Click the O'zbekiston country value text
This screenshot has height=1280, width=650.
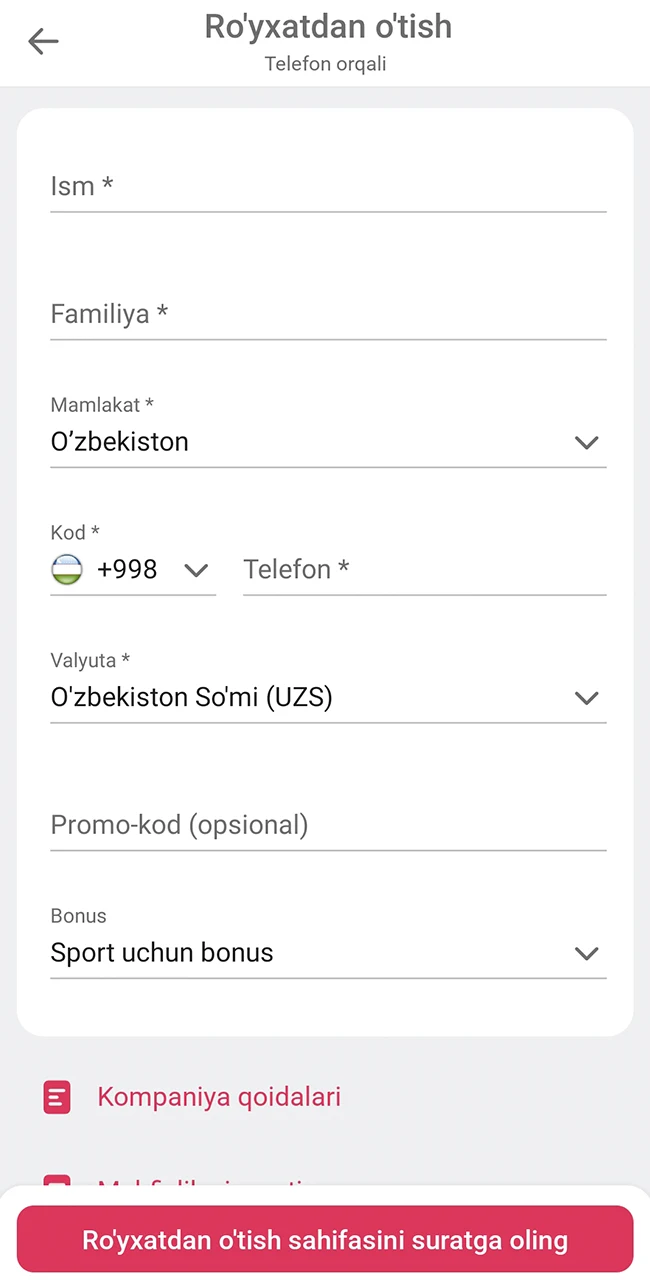click(119, 442)
